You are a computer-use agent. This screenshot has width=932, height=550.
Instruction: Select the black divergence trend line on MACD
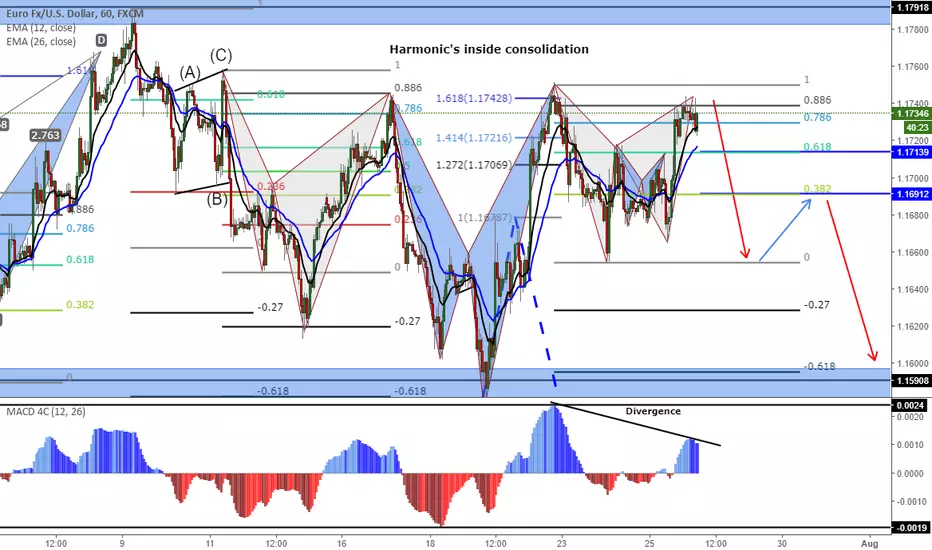pos(635,424)
